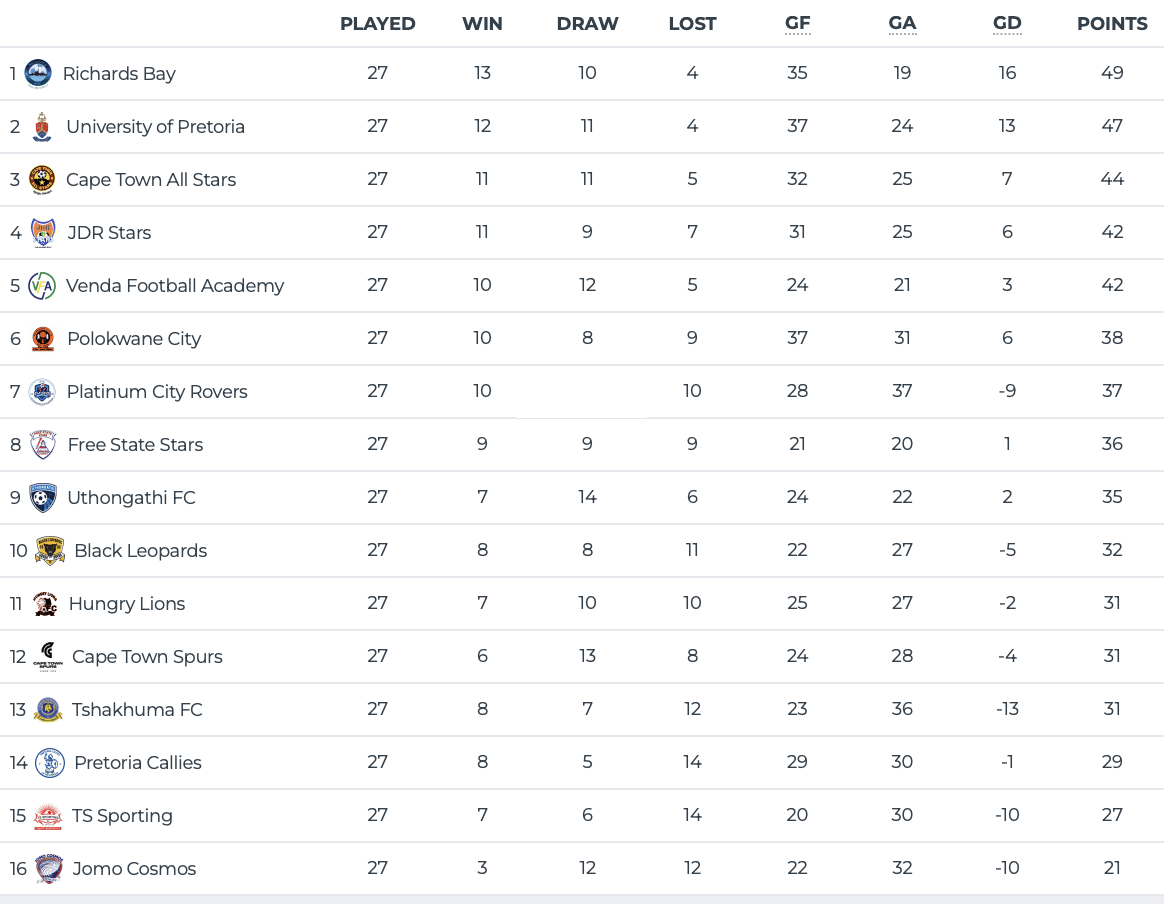The height and width of the screenshot is (904, 1164).
Task: Open the Free State Stars team link
Action: pos(135,445)
